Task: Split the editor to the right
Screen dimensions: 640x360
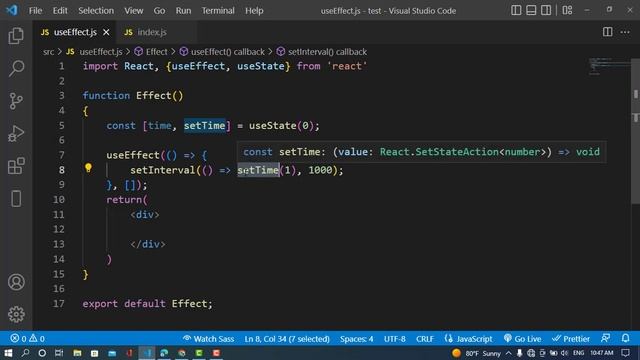Action: (607, 32)
